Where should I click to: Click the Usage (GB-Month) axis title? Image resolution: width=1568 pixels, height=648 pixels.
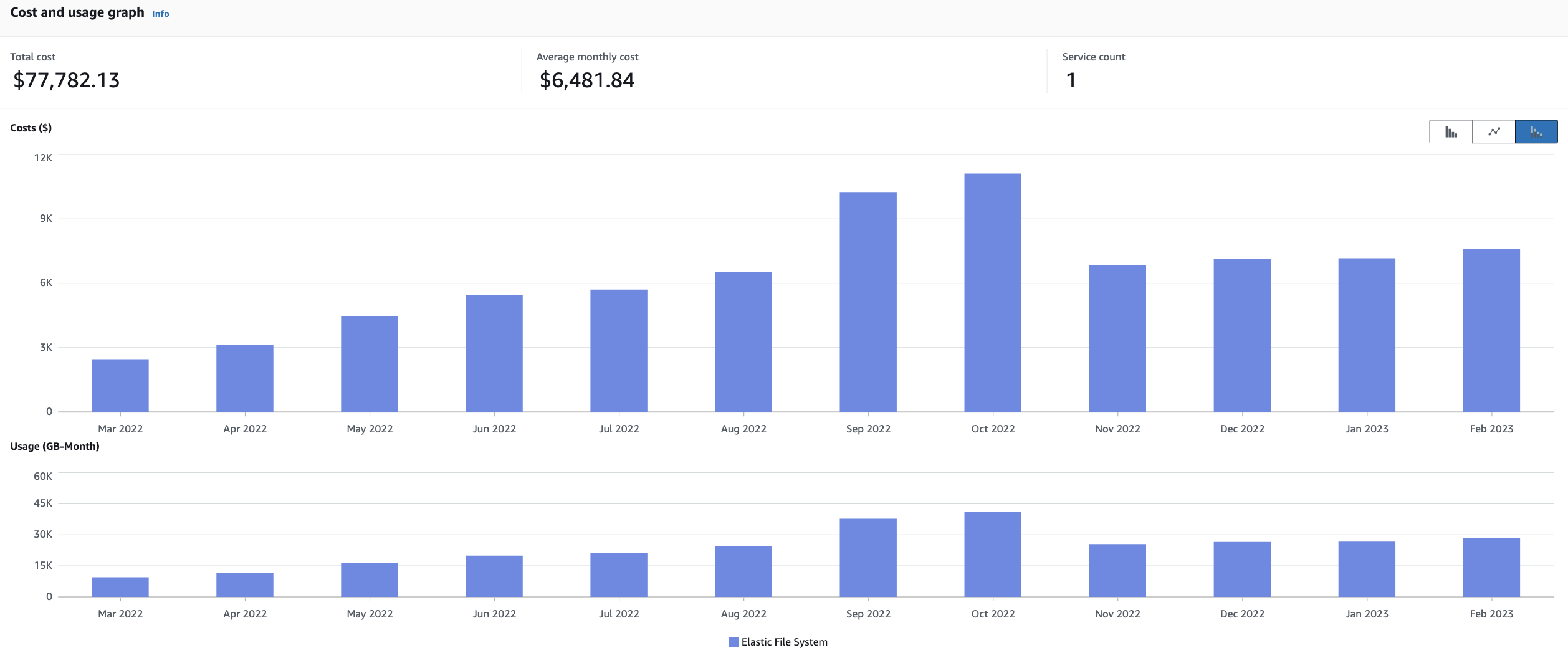click(54, 446)
